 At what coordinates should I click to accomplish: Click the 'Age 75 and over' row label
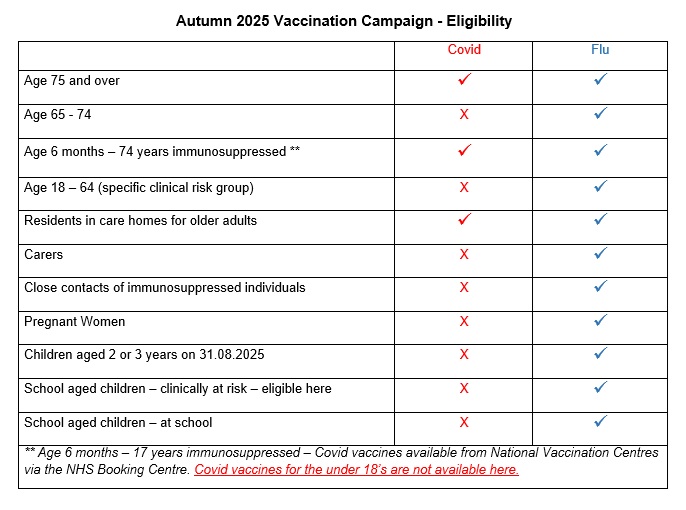tap(72, 80)
